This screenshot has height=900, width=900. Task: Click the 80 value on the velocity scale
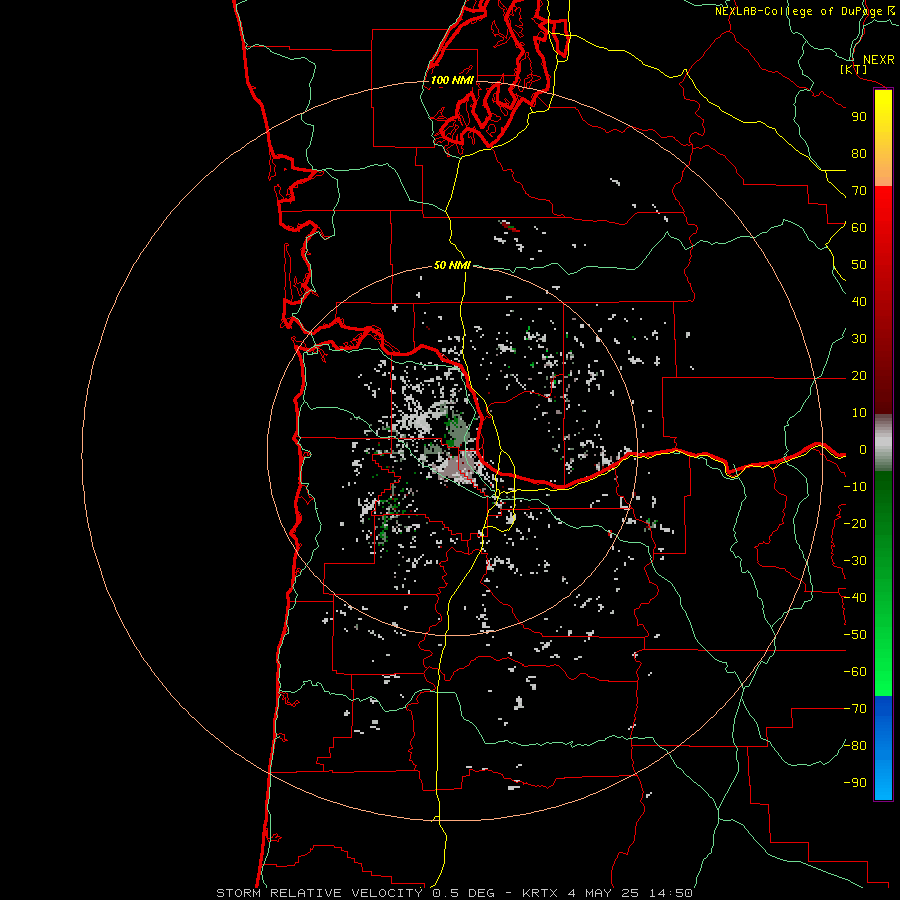(859, 153)
